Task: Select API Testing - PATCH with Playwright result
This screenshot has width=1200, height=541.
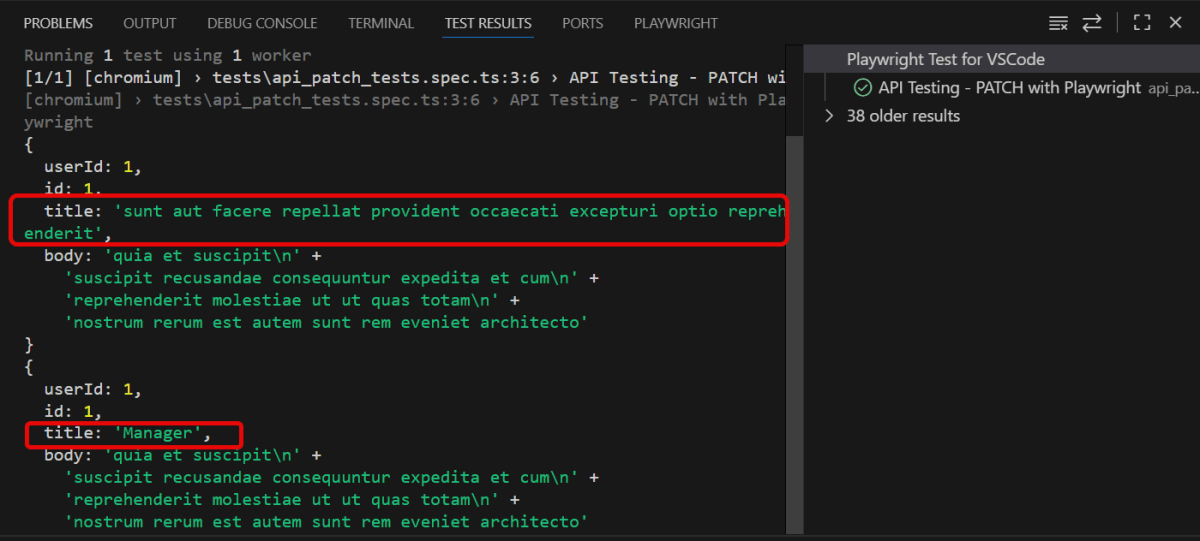Action: 1009,88
